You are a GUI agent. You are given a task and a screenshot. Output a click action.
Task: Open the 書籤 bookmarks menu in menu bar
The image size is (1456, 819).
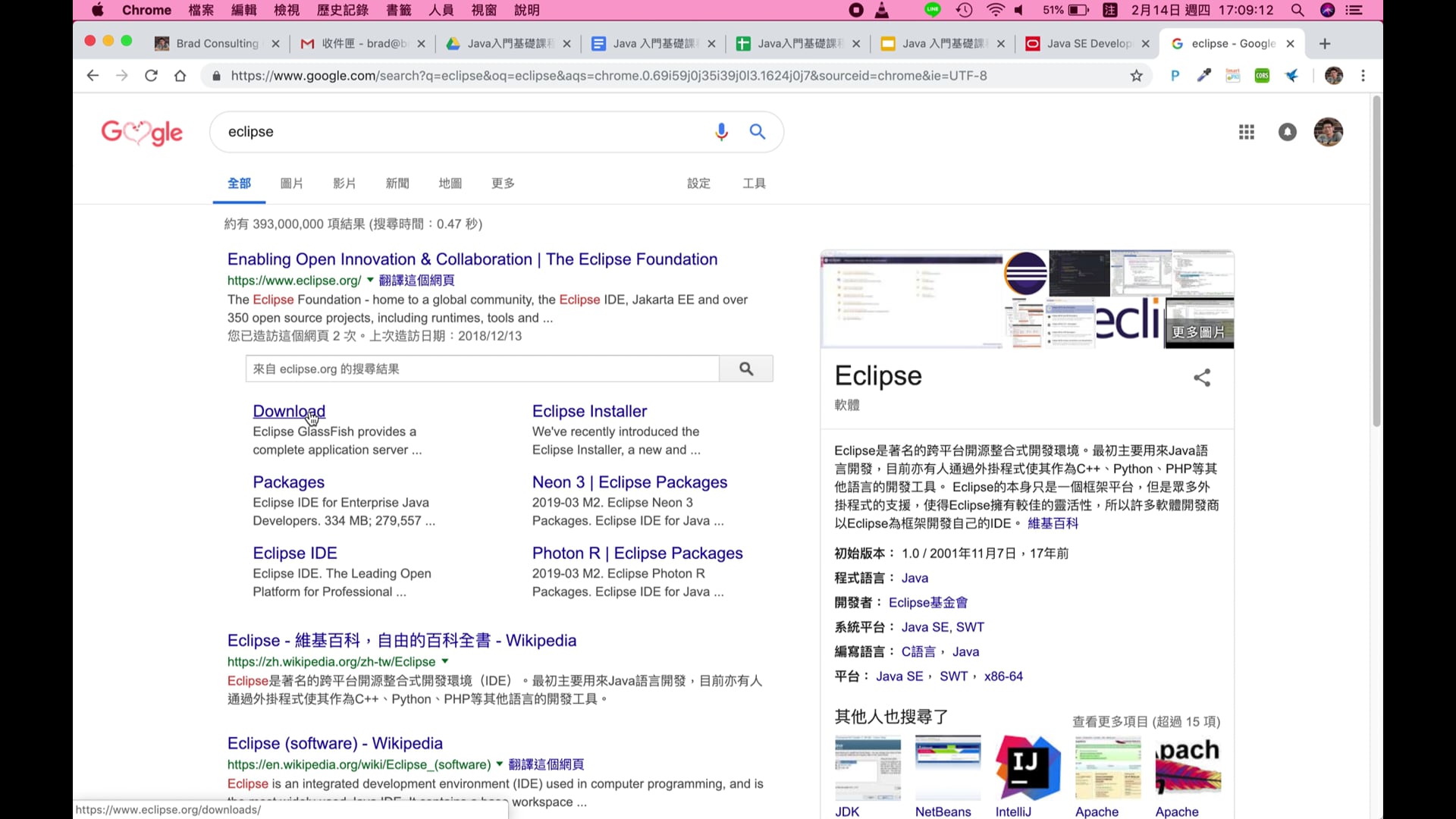click(x=398, y=10)
